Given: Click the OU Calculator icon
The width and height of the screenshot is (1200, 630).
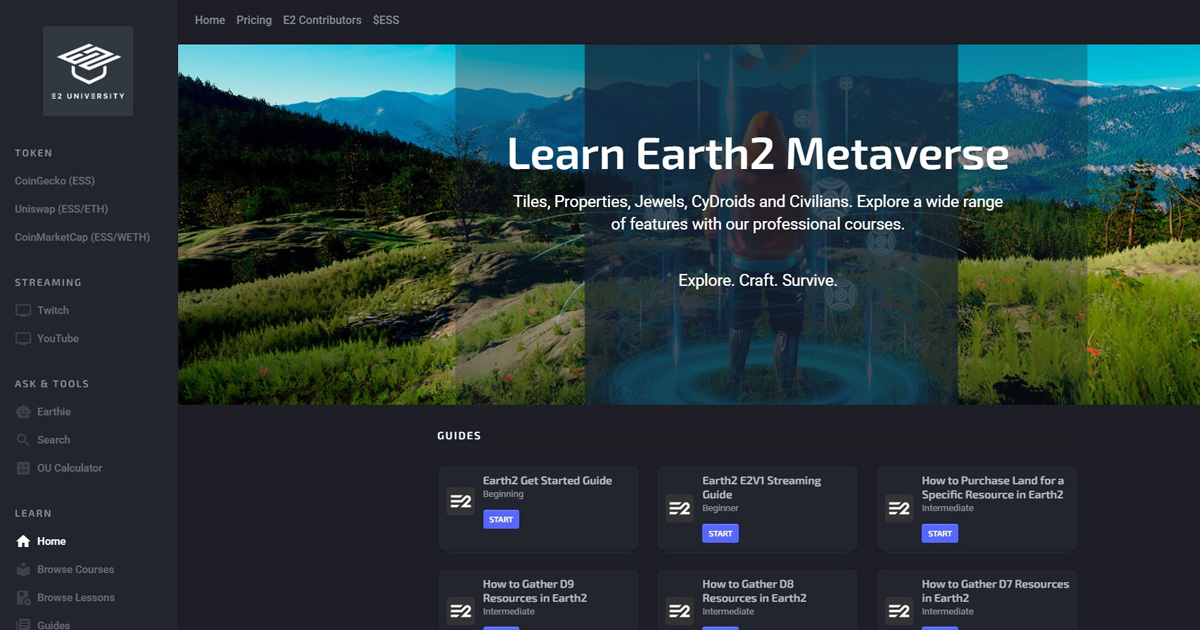Looking at the screenshot, I should click(x=23, y=468).
